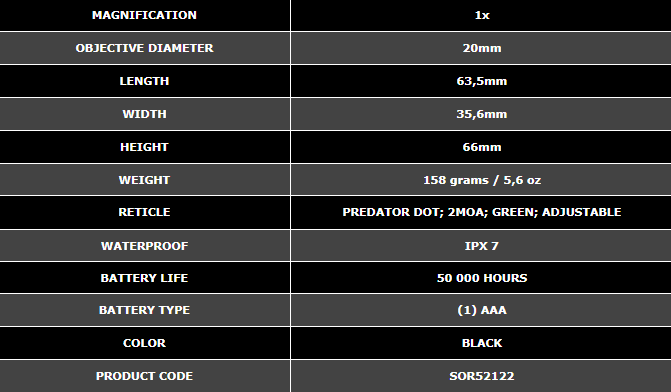Select the 20mm objective diameter value
This screenshot has width=671, height=392.
(482, 48)
